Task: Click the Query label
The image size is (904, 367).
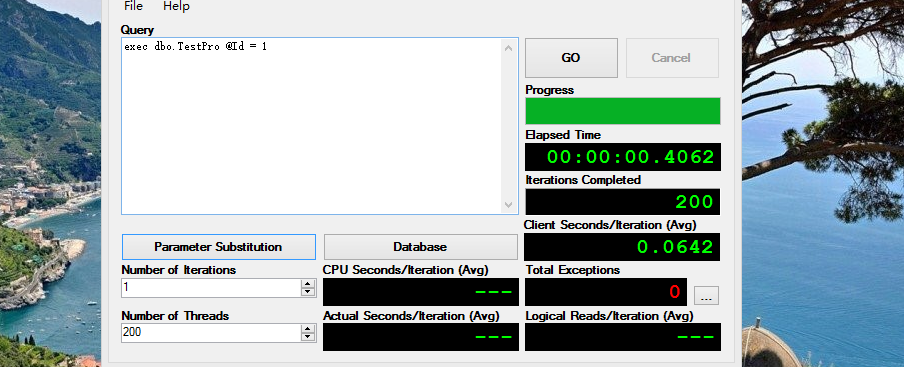Action: (x=137, y=29)
